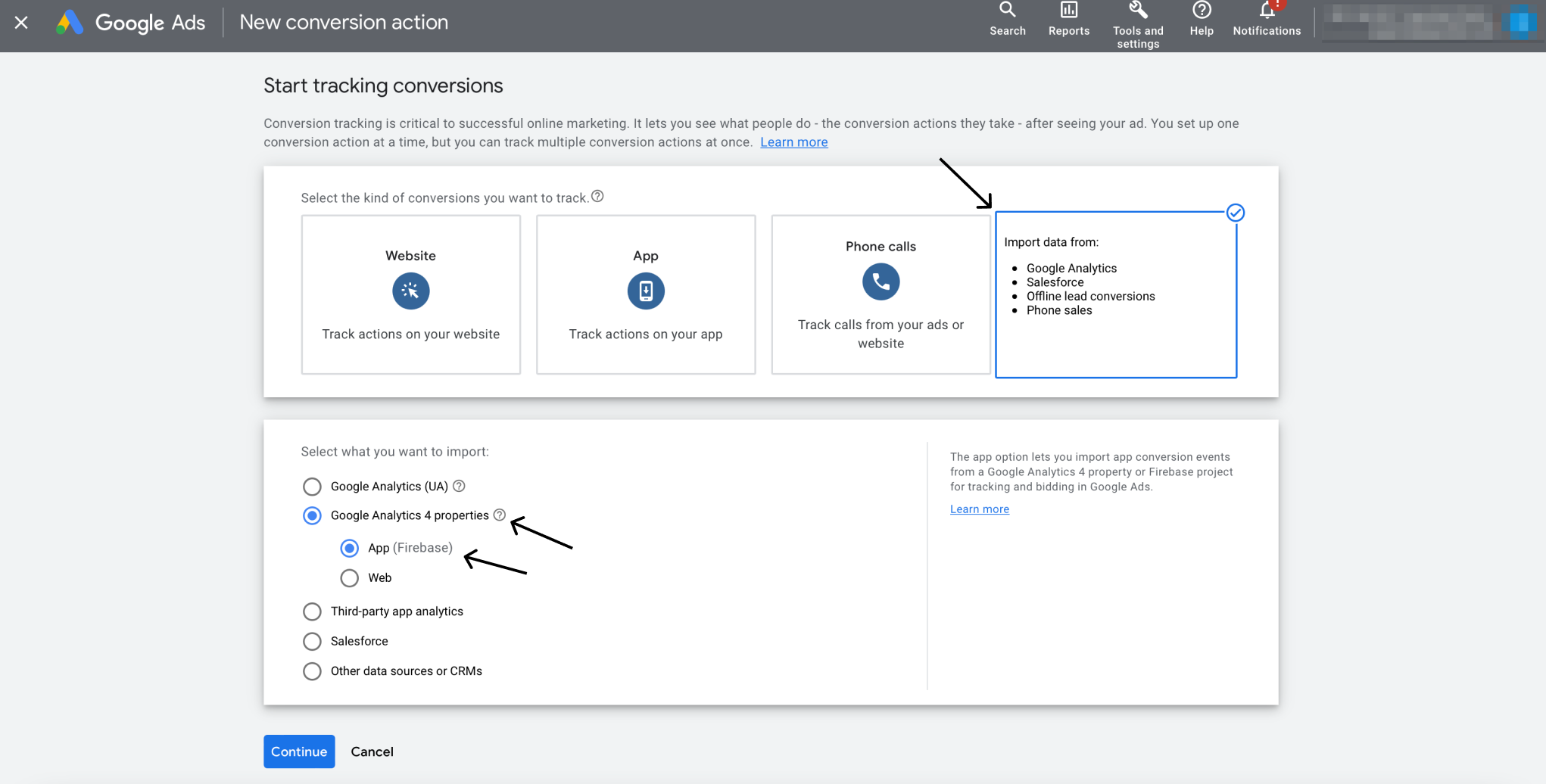This screenshot has height=784, width=1546.
Task: Click the Google Ads logo
Action: click(x=131, y=23)
